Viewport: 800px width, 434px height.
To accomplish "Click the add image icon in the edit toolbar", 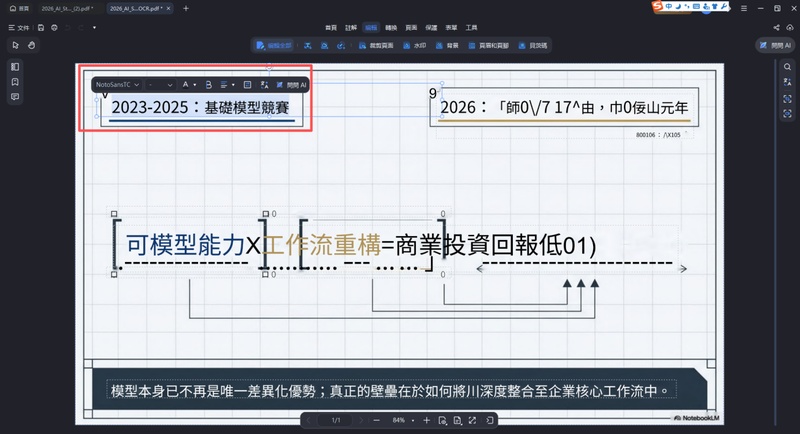I will pyautogui.click(x=324, y=45).
